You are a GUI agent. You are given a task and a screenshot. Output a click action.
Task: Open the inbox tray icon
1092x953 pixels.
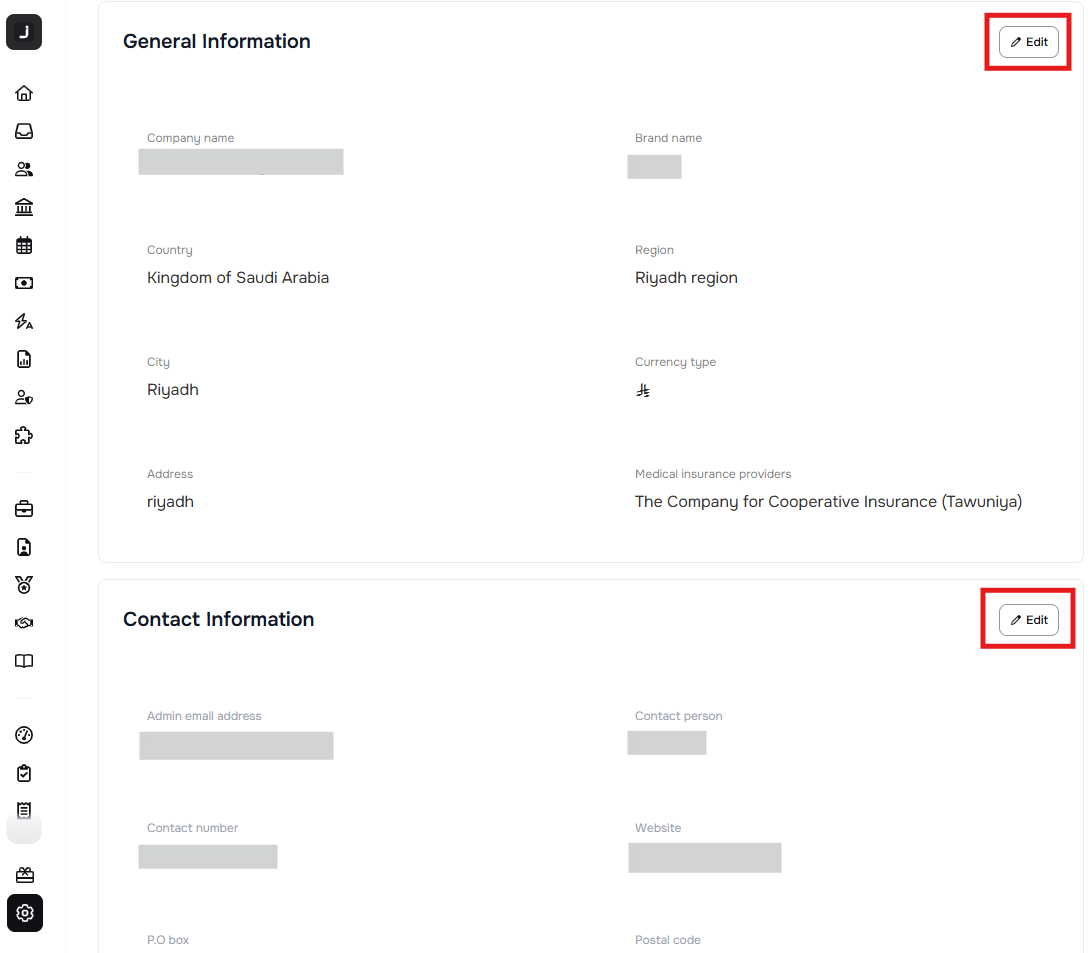point(24,131)
